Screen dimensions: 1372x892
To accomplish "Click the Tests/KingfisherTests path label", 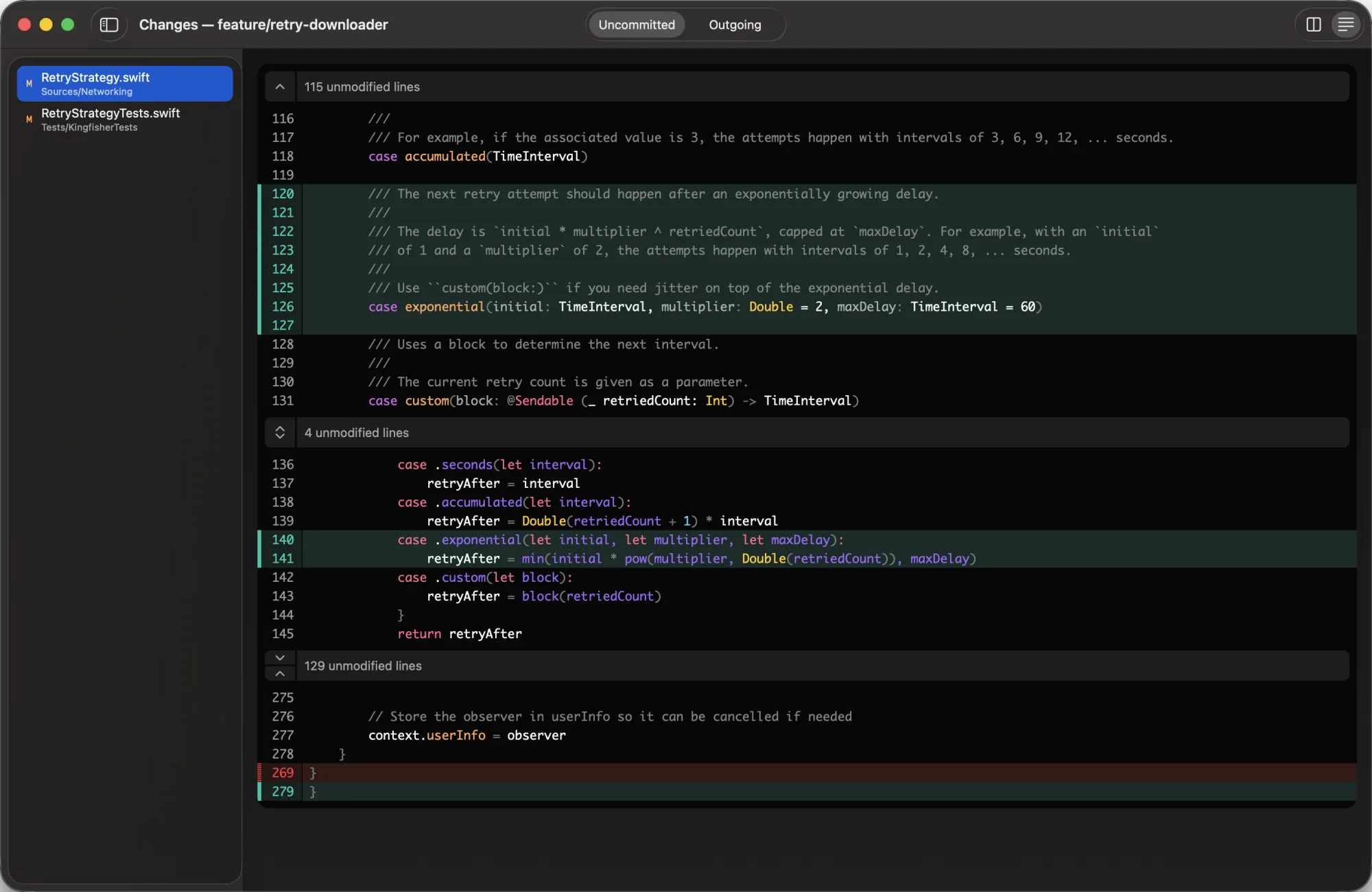I will (x=89, y=128).
